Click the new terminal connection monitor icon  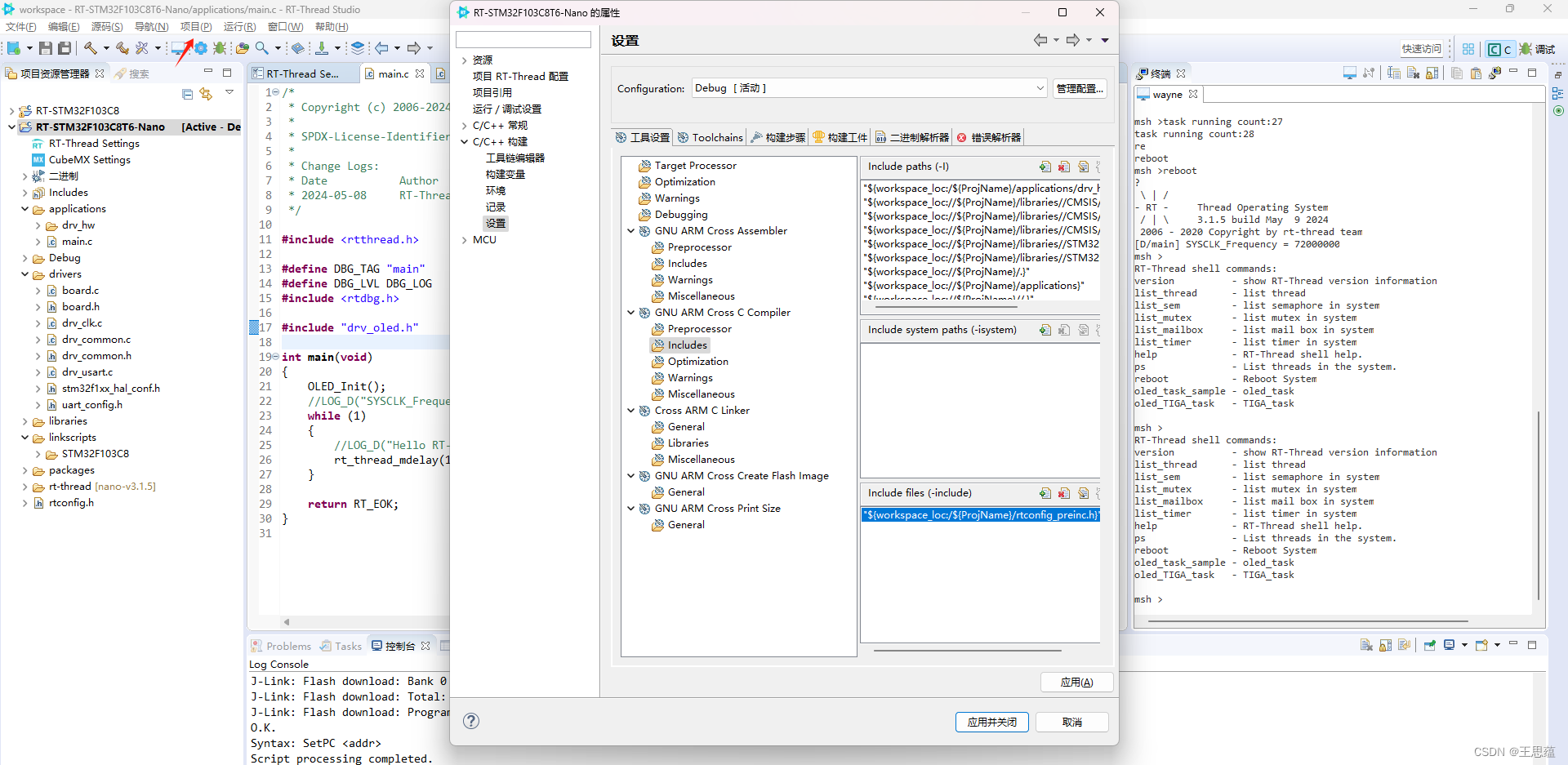[x=1350, y=73]
